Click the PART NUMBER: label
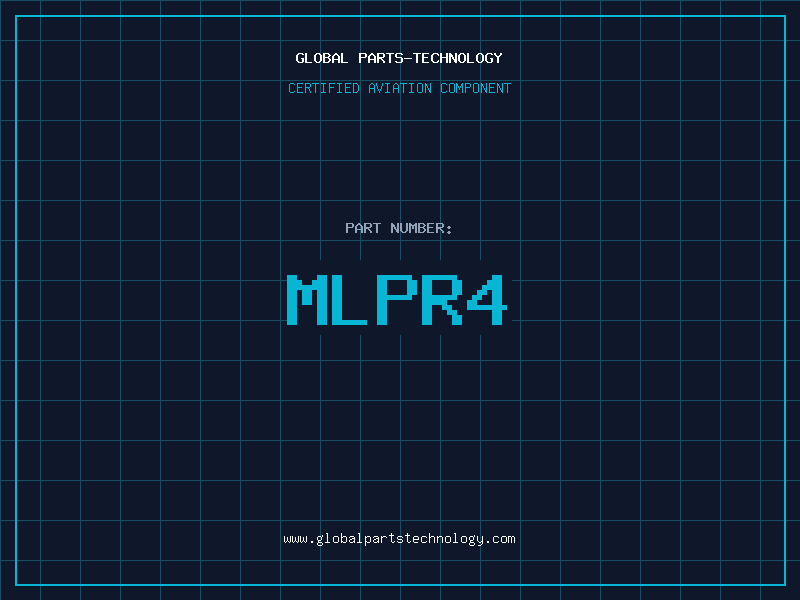800x600 pixels. point(399,228)
